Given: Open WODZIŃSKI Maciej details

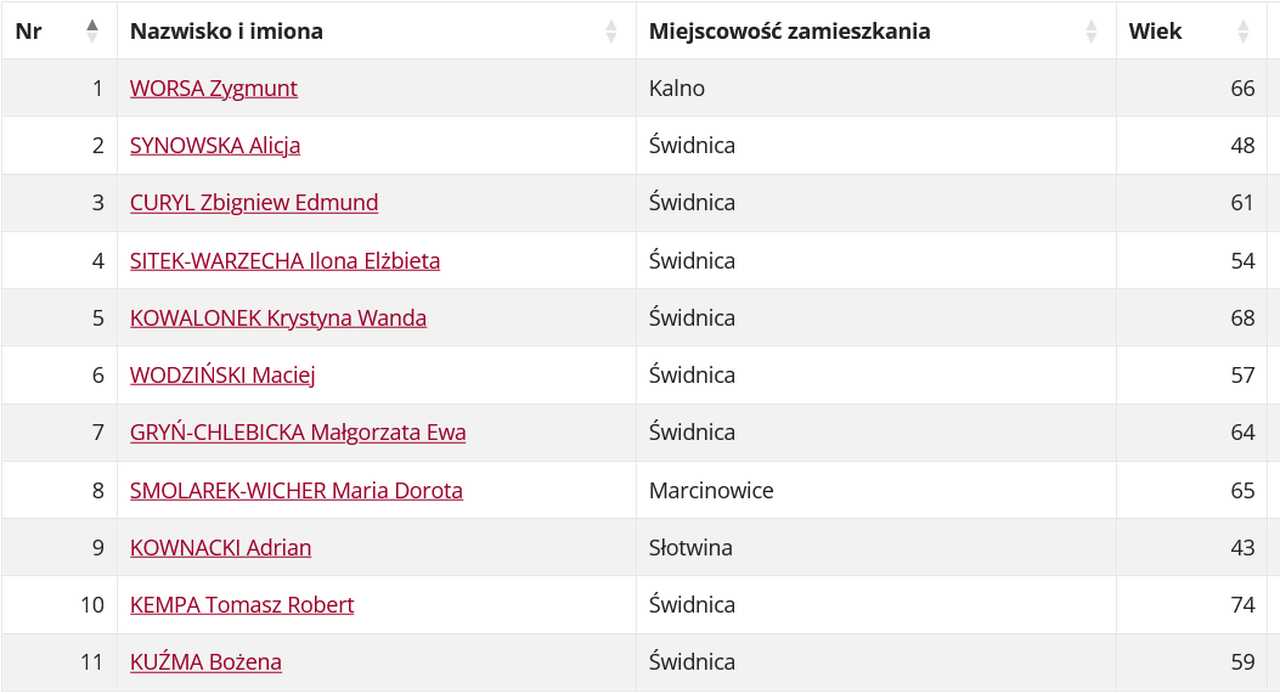Looking at the screenshot, I should pyautogui.click(x=223, y=375).
